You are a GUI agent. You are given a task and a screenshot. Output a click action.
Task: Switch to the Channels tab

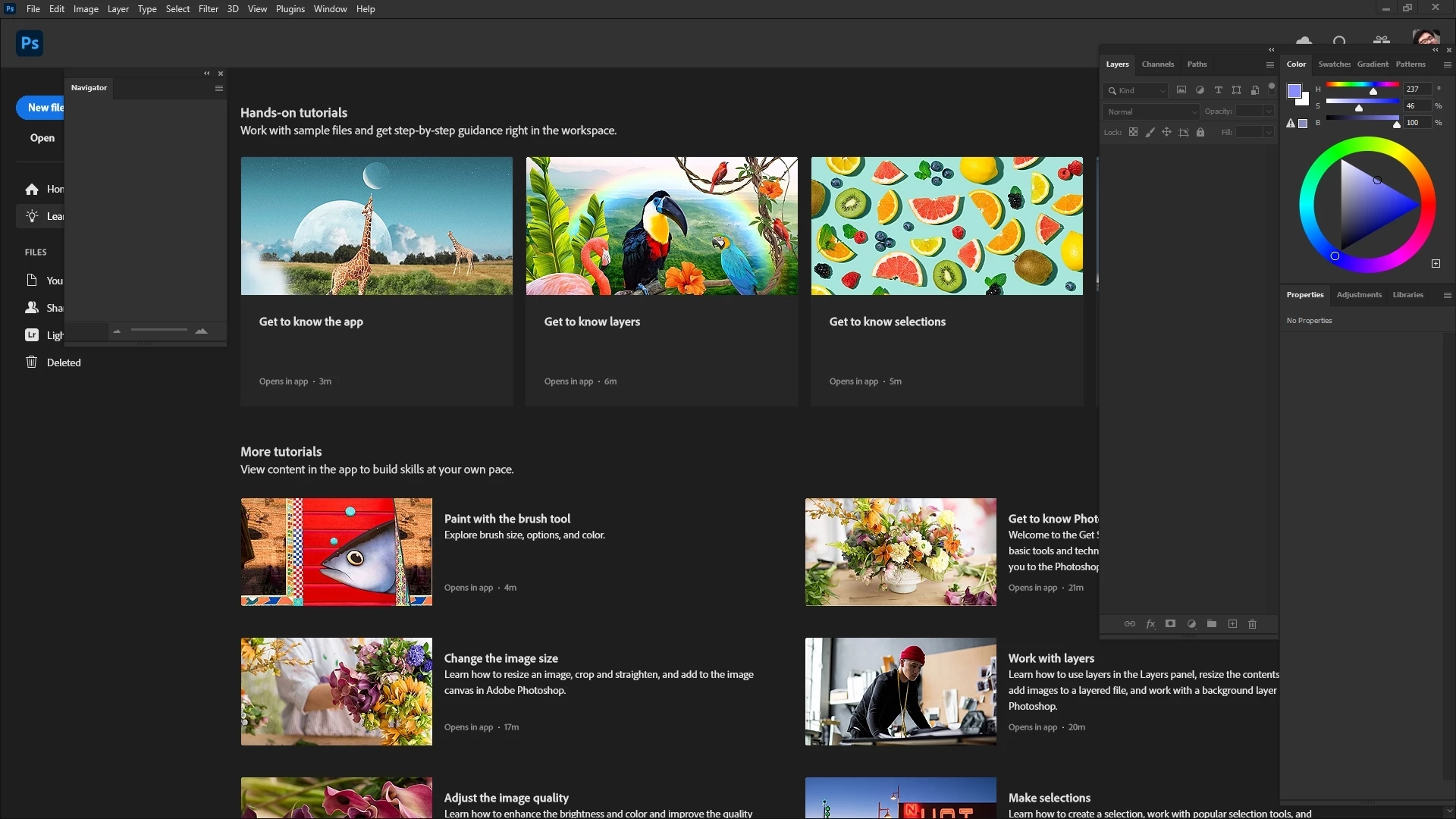(1157, 64)
